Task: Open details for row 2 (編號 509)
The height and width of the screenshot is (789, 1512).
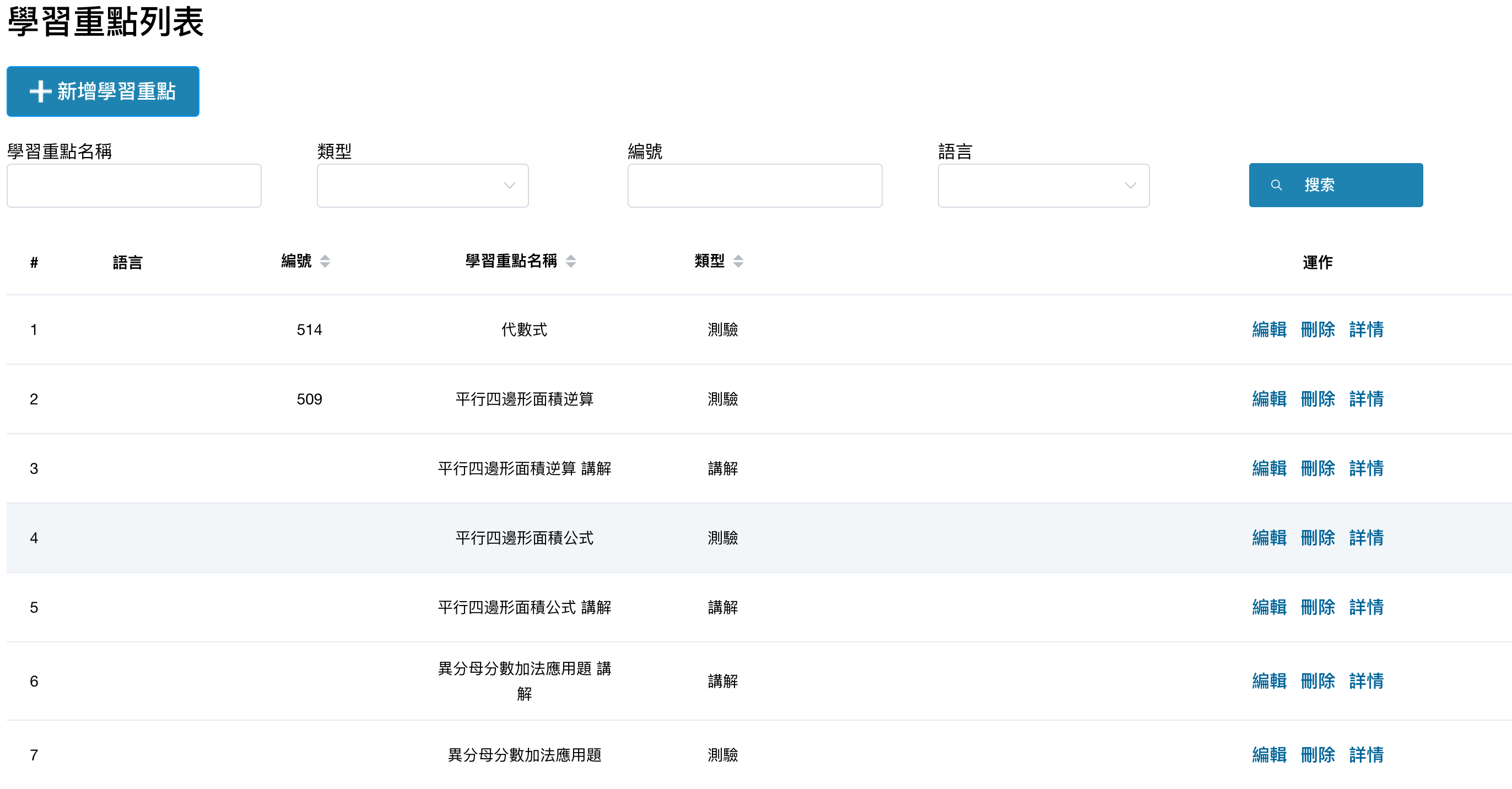Action: 1367,398
